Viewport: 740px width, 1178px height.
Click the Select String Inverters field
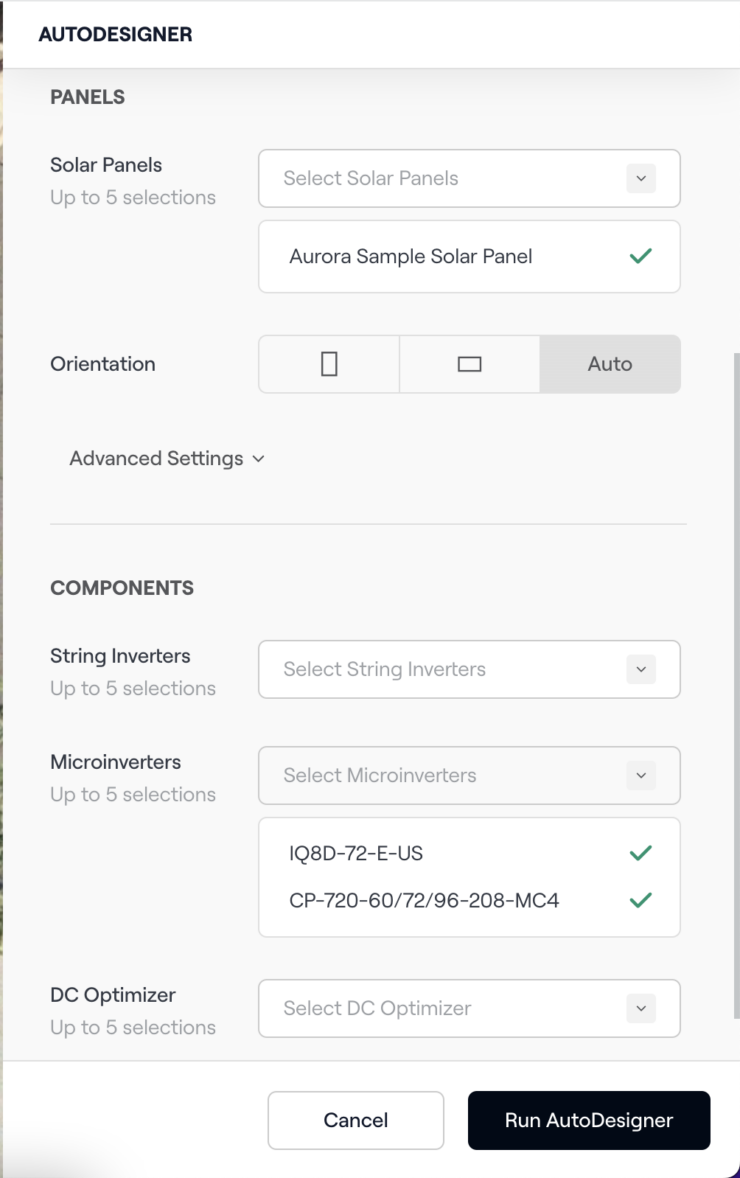click(450, 669)
